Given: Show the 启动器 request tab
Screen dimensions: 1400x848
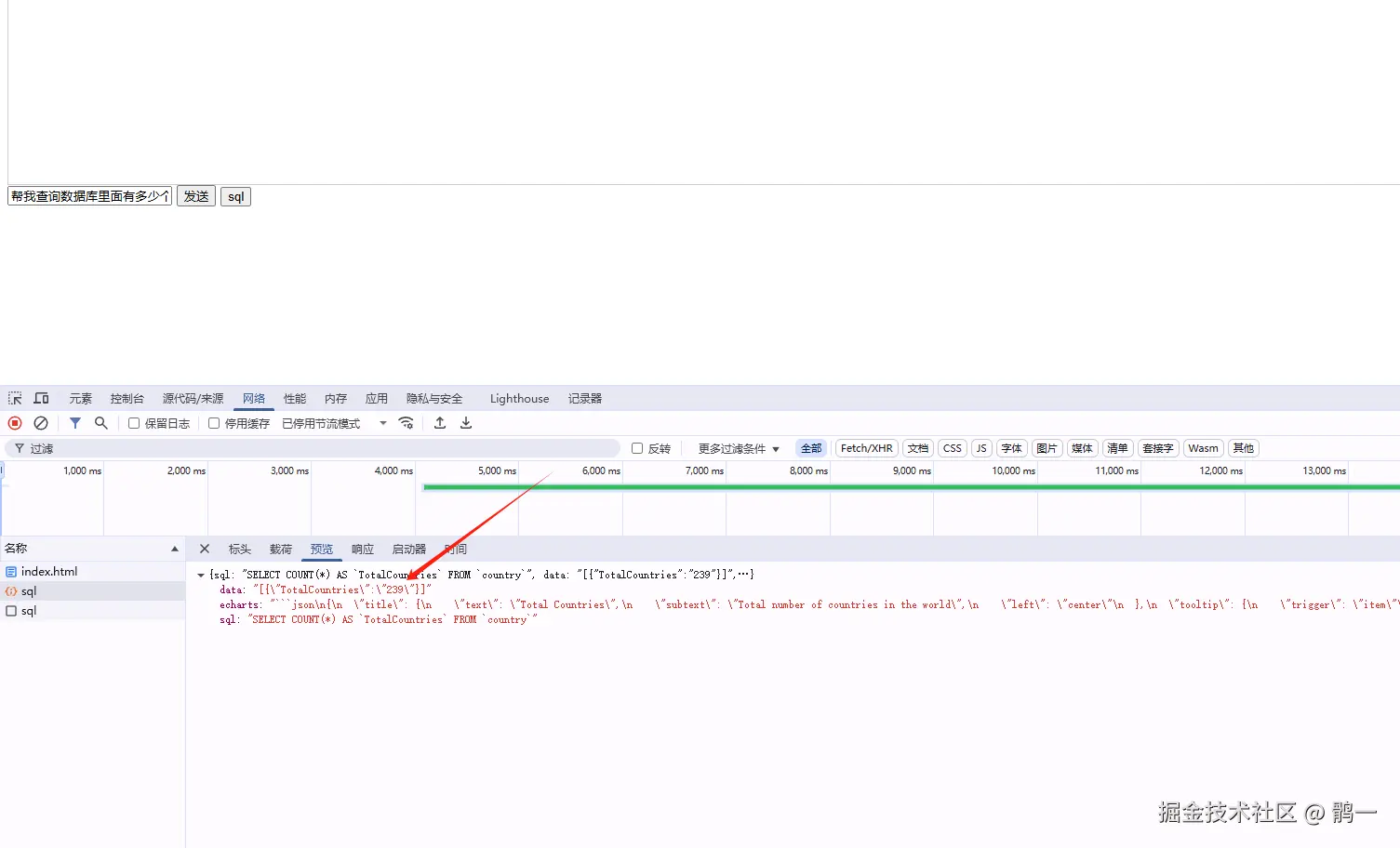Looking at the screenshot, I should (x=409, y=549).
